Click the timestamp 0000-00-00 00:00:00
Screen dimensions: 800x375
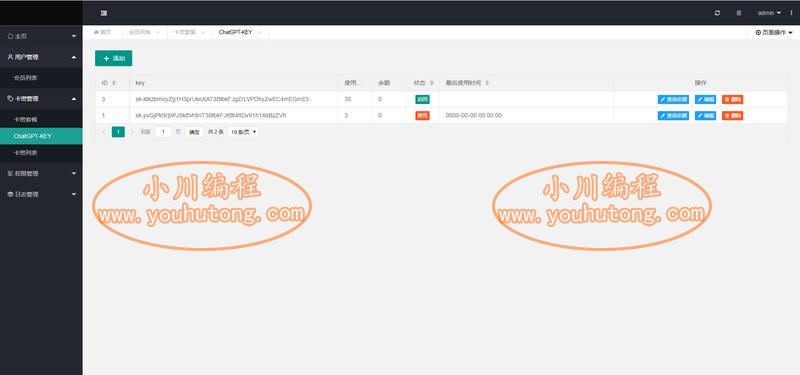[x=474, y=116]
